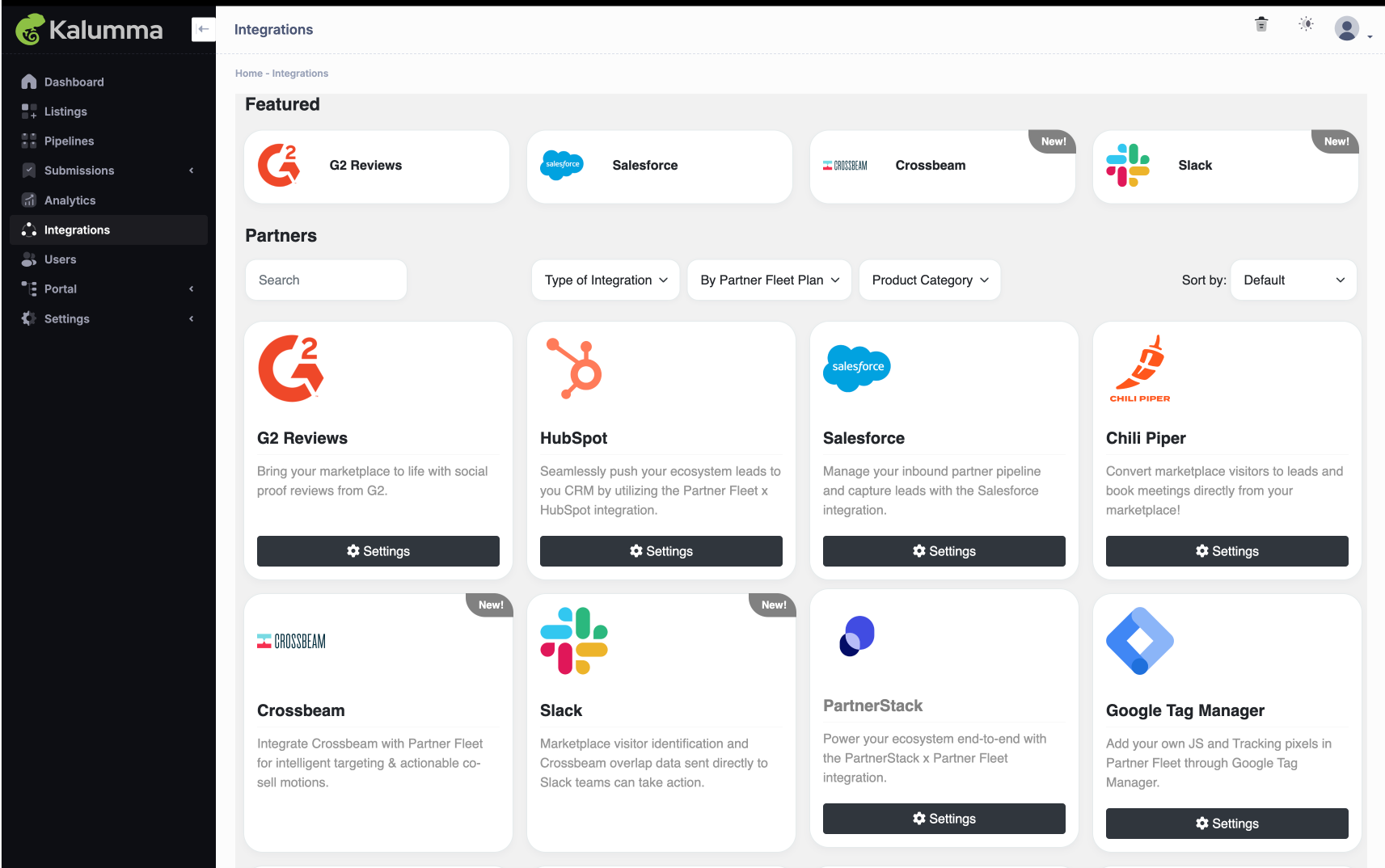The width and height of the screenshot is (1385, 868).
Task: Click the Submissions checkmark icon
Action: 29,171
